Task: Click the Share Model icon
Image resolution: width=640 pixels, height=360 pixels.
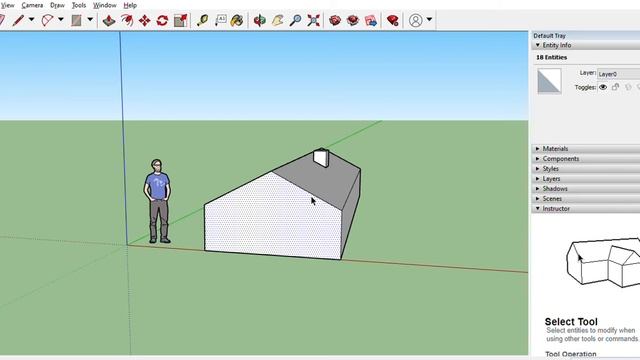Action: 353,20
